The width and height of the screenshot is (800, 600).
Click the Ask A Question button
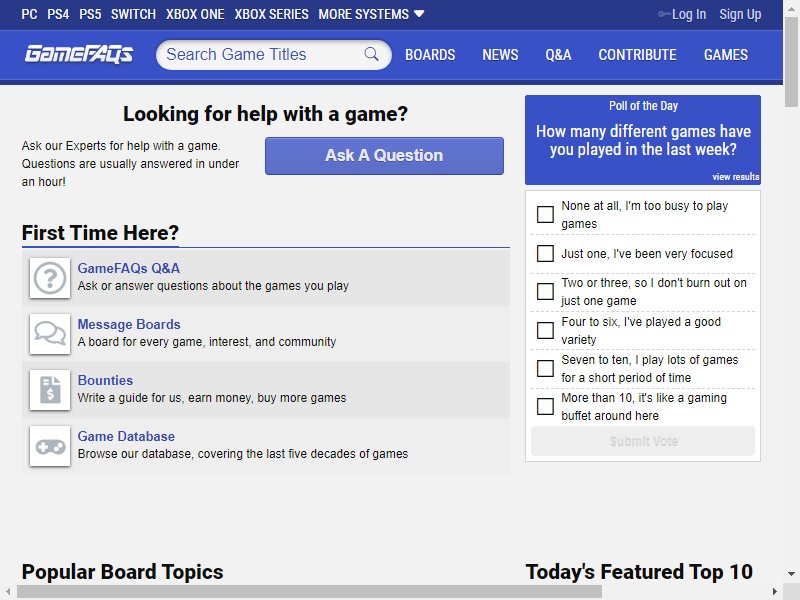click(384, 156)
